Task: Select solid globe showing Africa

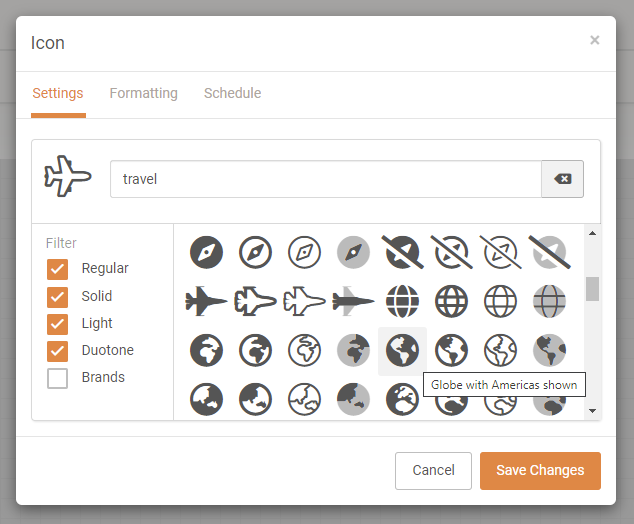Action: [206, 350]
